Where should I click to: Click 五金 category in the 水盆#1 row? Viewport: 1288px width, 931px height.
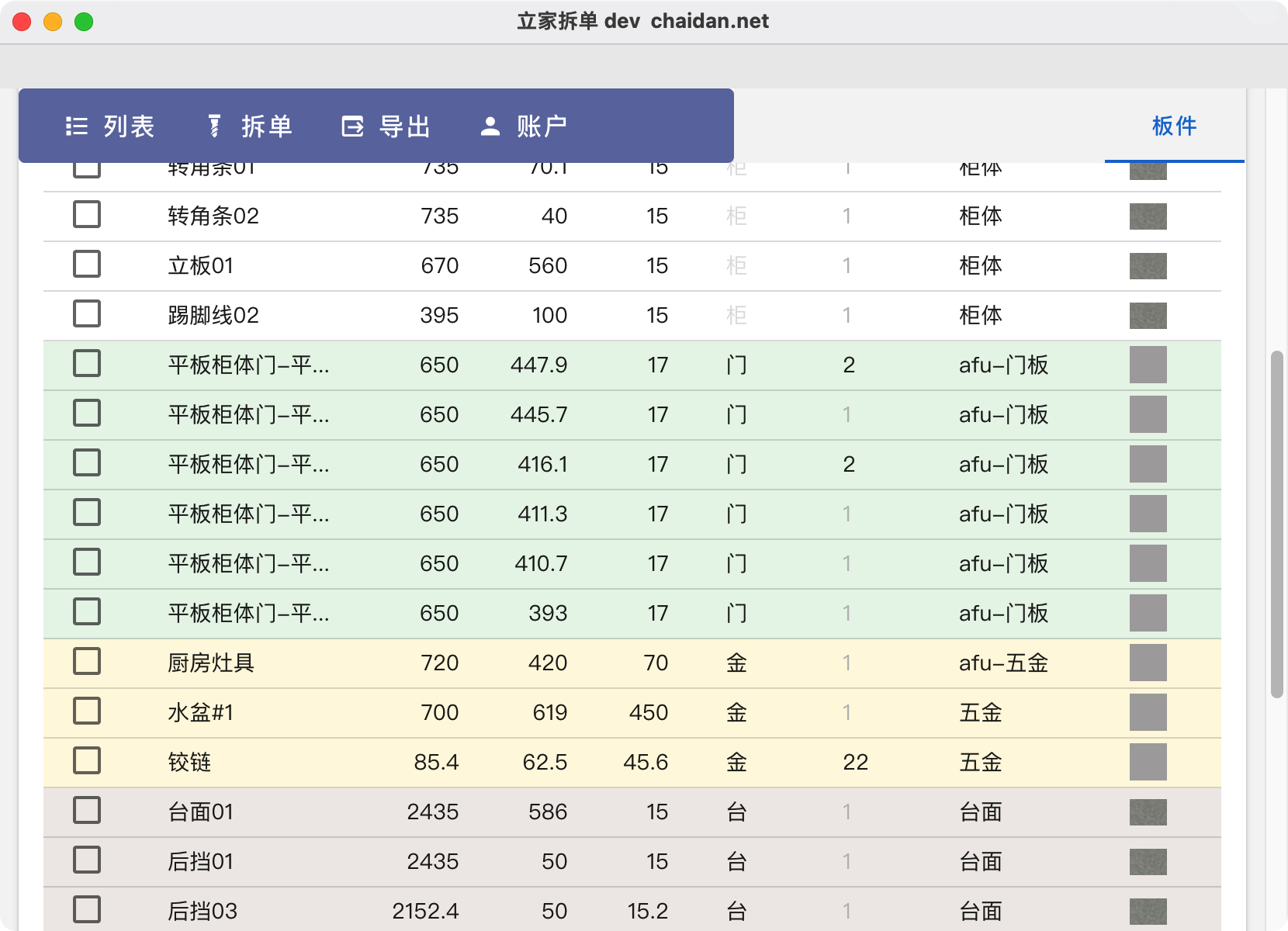pyautogui.click(x=981, y=712)
